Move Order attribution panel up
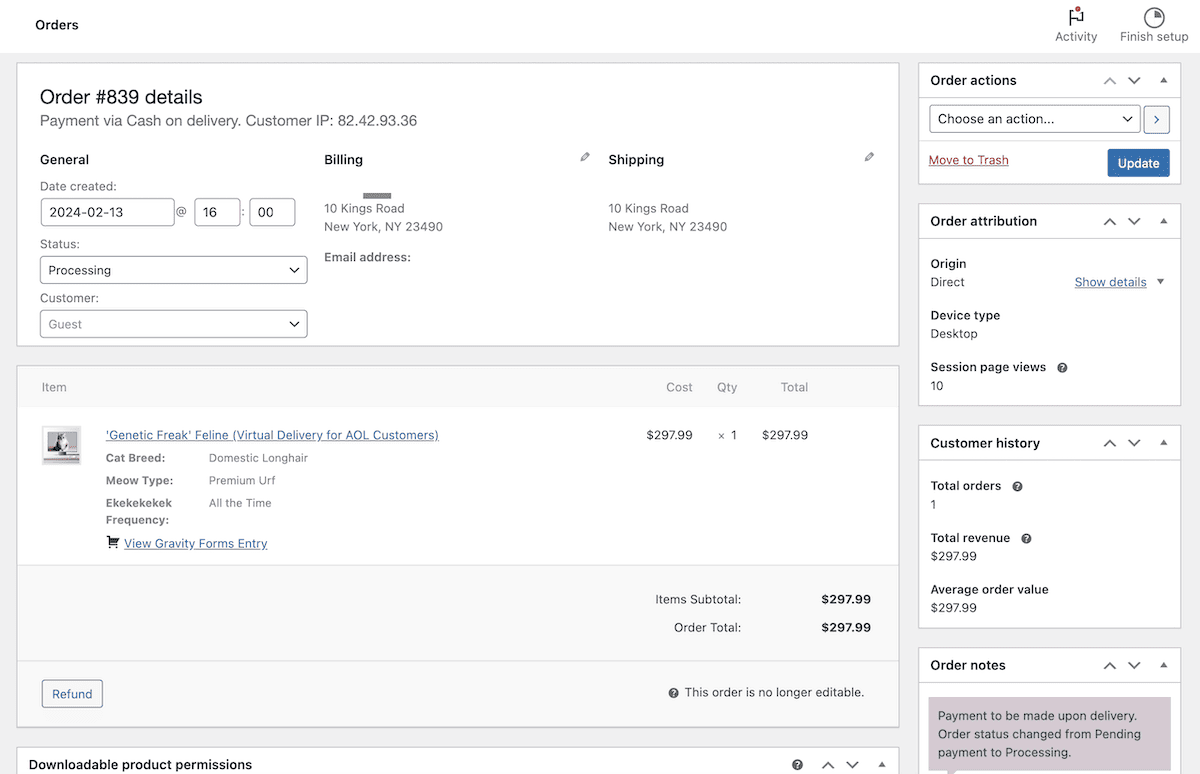This screenshot has width=1200, height=774. 1110,222
